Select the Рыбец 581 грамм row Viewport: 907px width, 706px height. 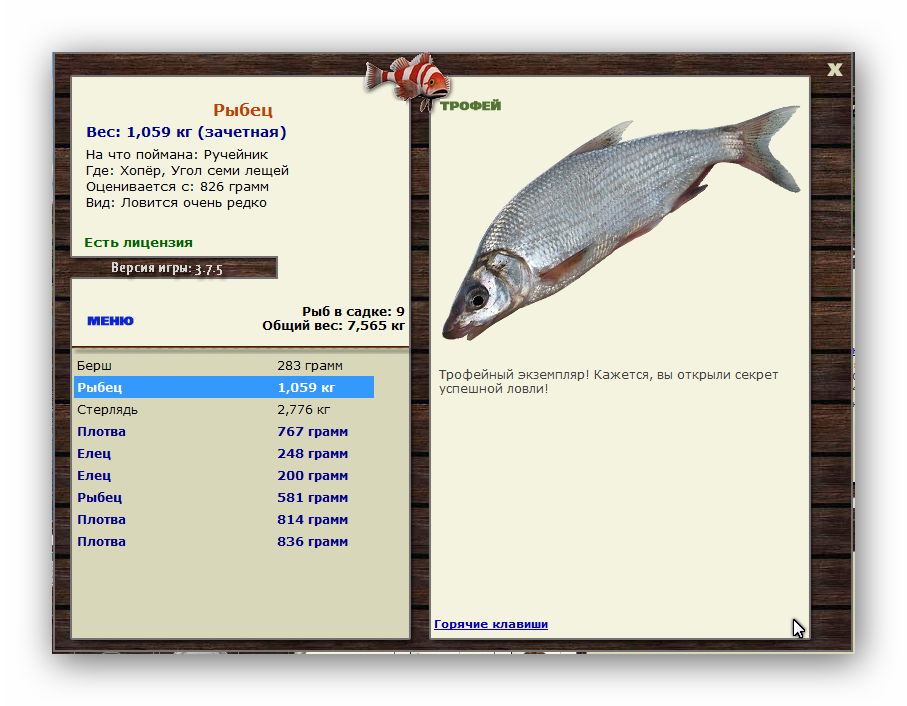[224, 497]
